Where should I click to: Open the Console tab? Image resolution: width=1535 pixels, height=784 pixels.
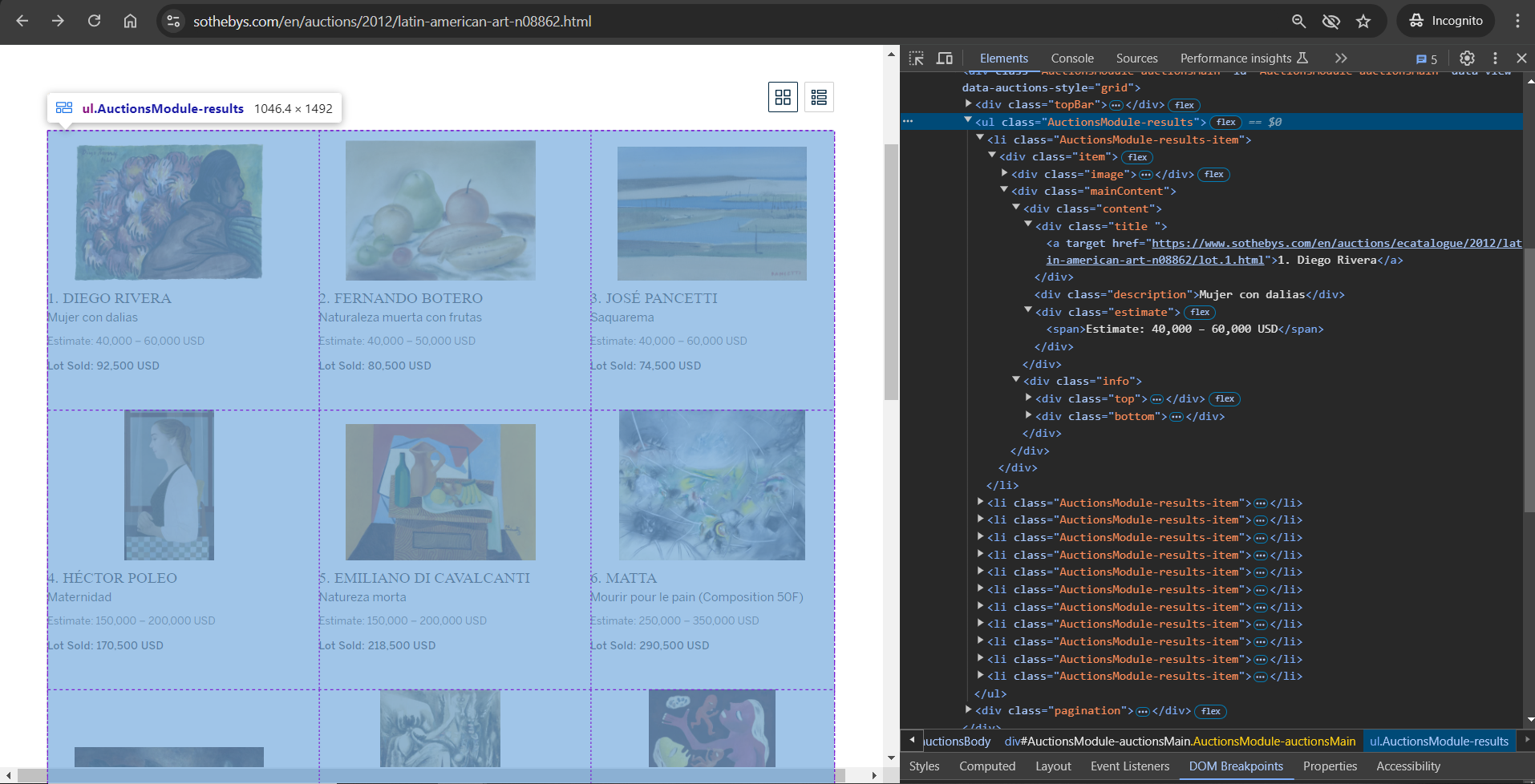[1071, 59]
